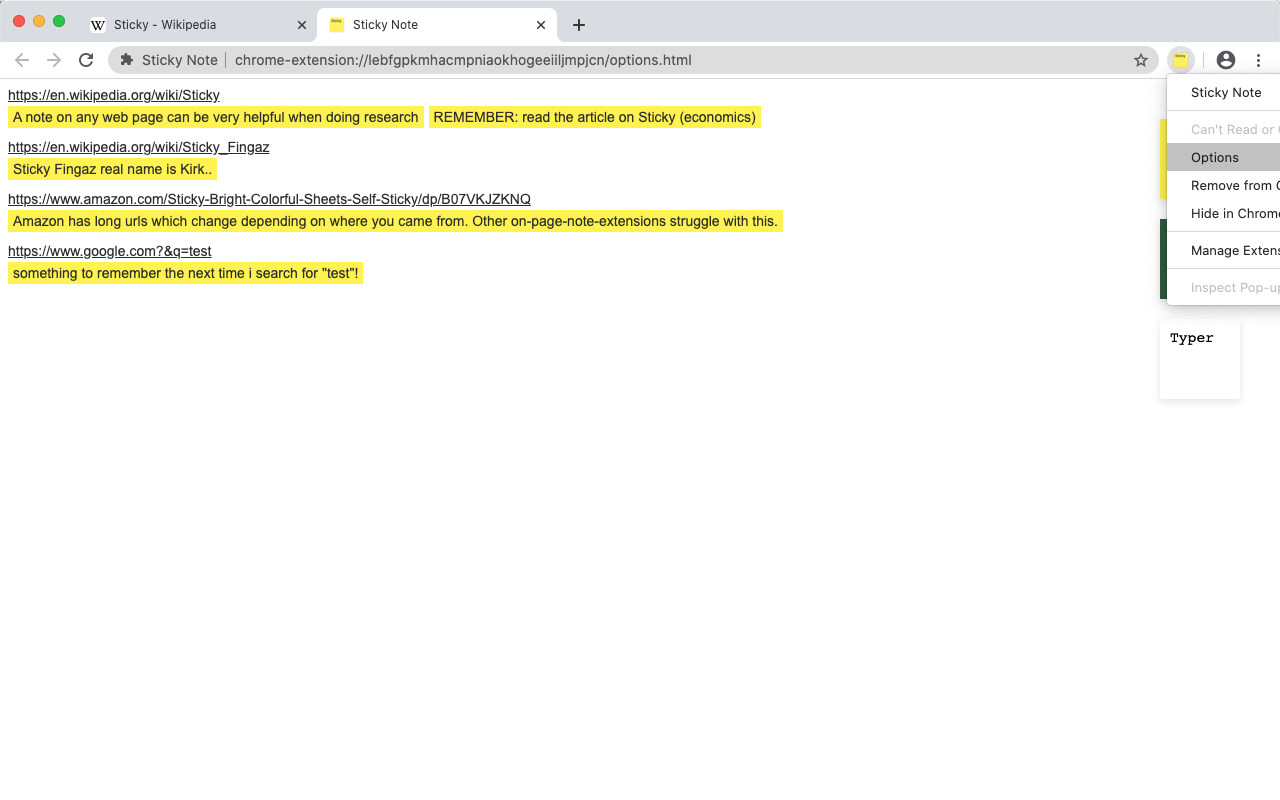Open the Sticky_Fingaz Wikipedia link
Viewport: 1280px width, 800px height.
139,147
